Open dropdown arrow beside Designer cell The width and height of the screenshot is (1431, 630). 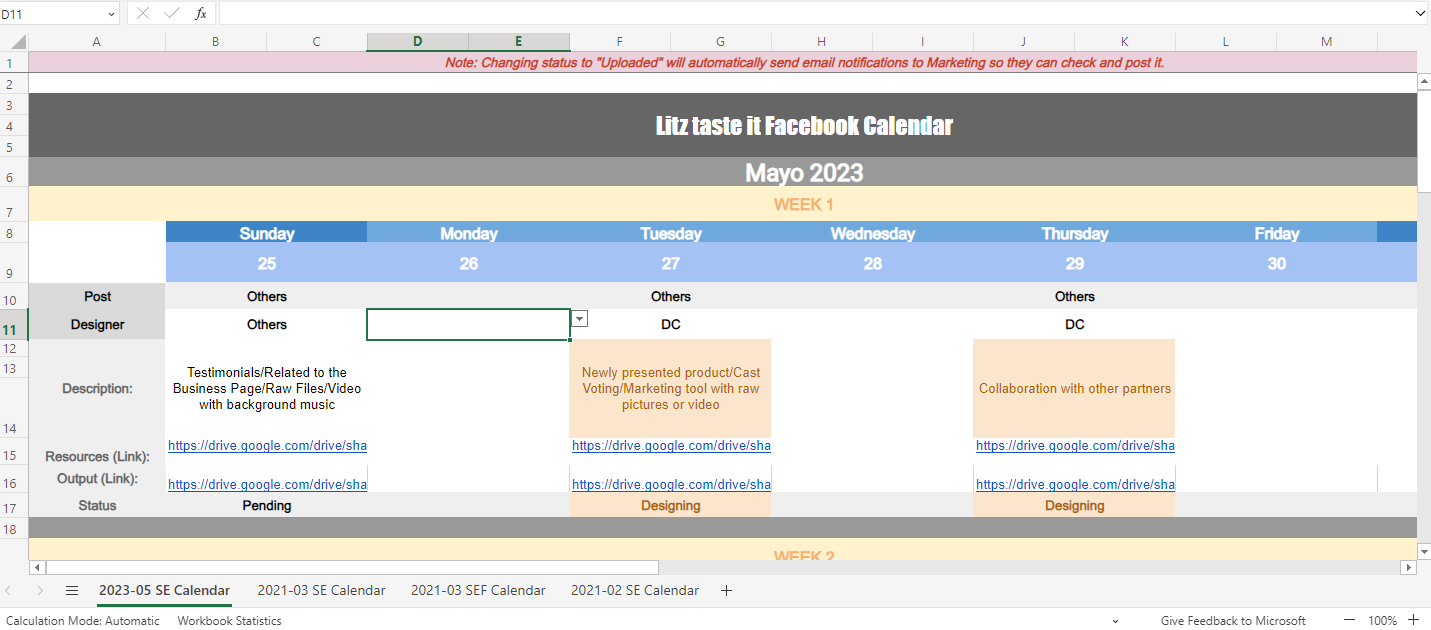tap(579, 318)
